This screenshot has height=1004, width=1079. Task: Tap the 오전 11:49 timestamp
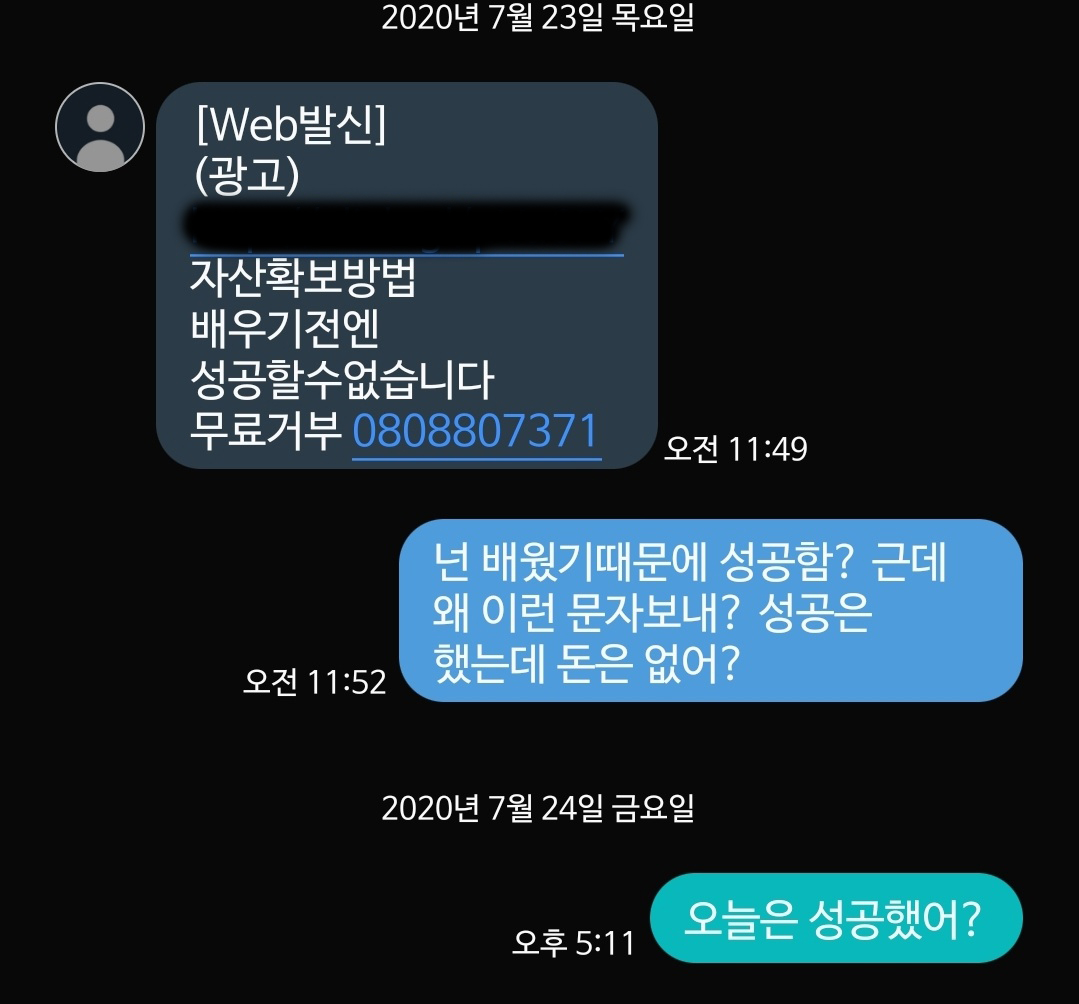(736, 449)
